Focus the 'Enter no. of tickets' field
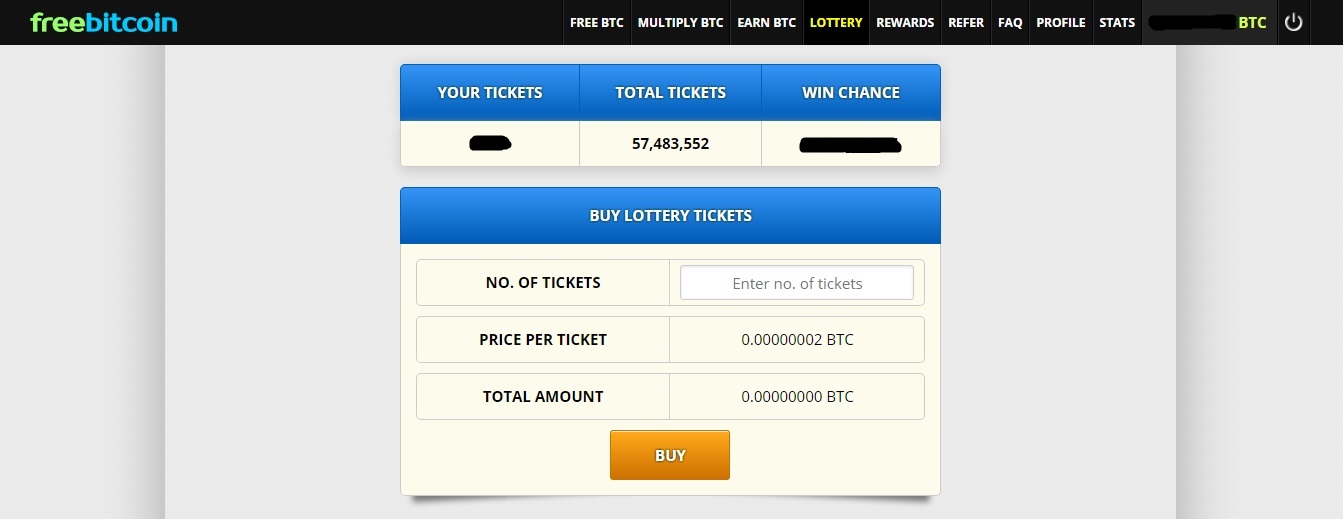This screenshot has height=519, width=1343. [797, 283]
